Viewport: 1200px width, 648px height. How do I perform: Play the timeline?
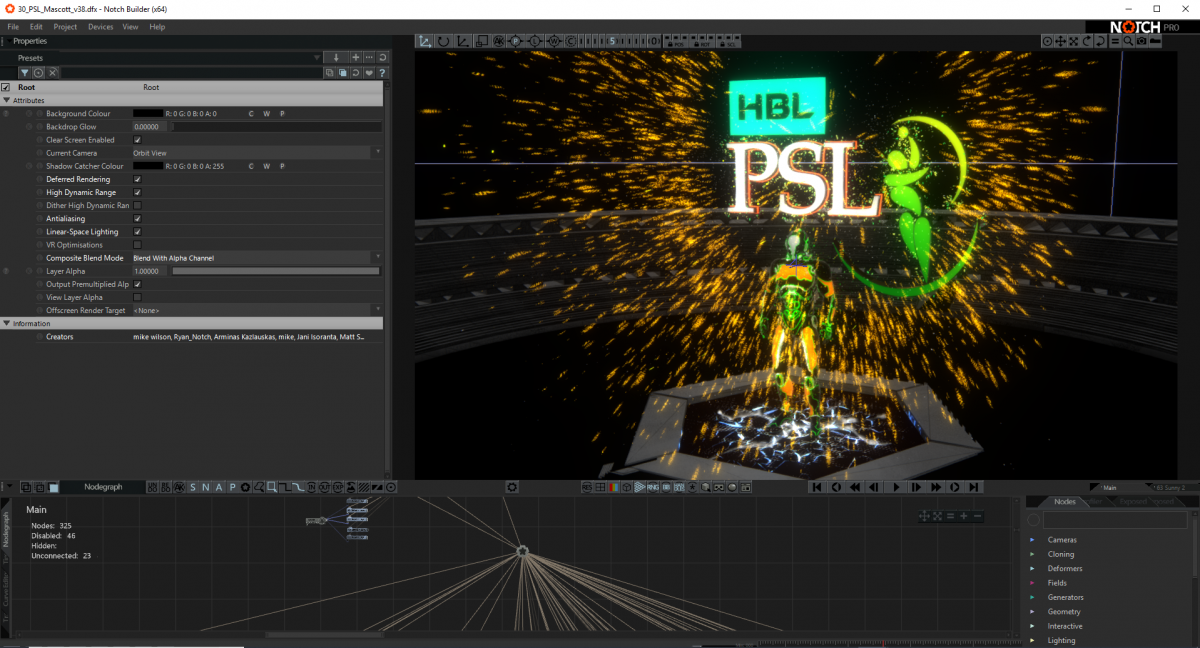[897, 487]
